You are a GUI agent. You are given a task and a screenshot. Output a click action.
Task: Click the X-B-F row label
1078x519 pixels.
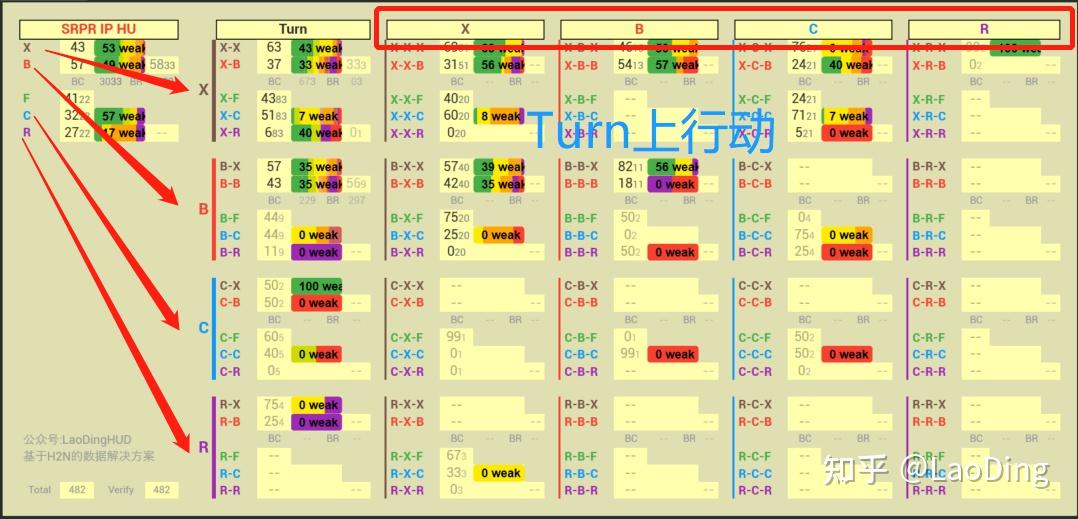(x=581, y=99)
